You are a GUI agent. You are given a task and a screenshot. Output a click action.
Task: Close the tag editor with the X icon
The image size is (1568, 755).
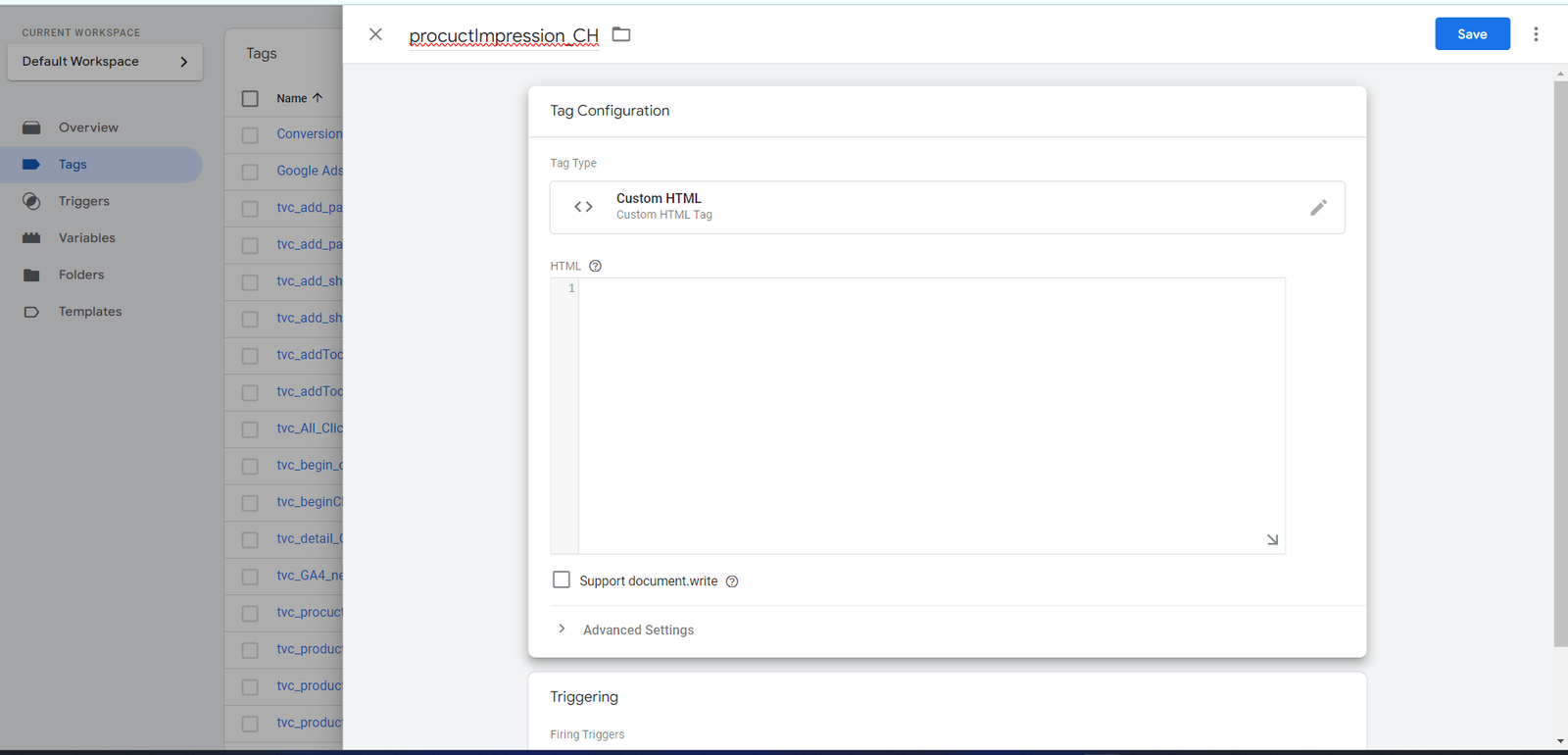click(375, 34)
